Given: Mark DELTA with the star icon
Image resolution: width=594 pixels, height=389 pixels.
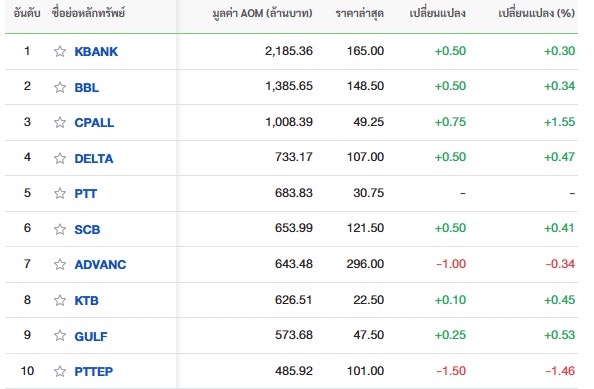Looking at the screenshot, I should (x=60, y=158).
